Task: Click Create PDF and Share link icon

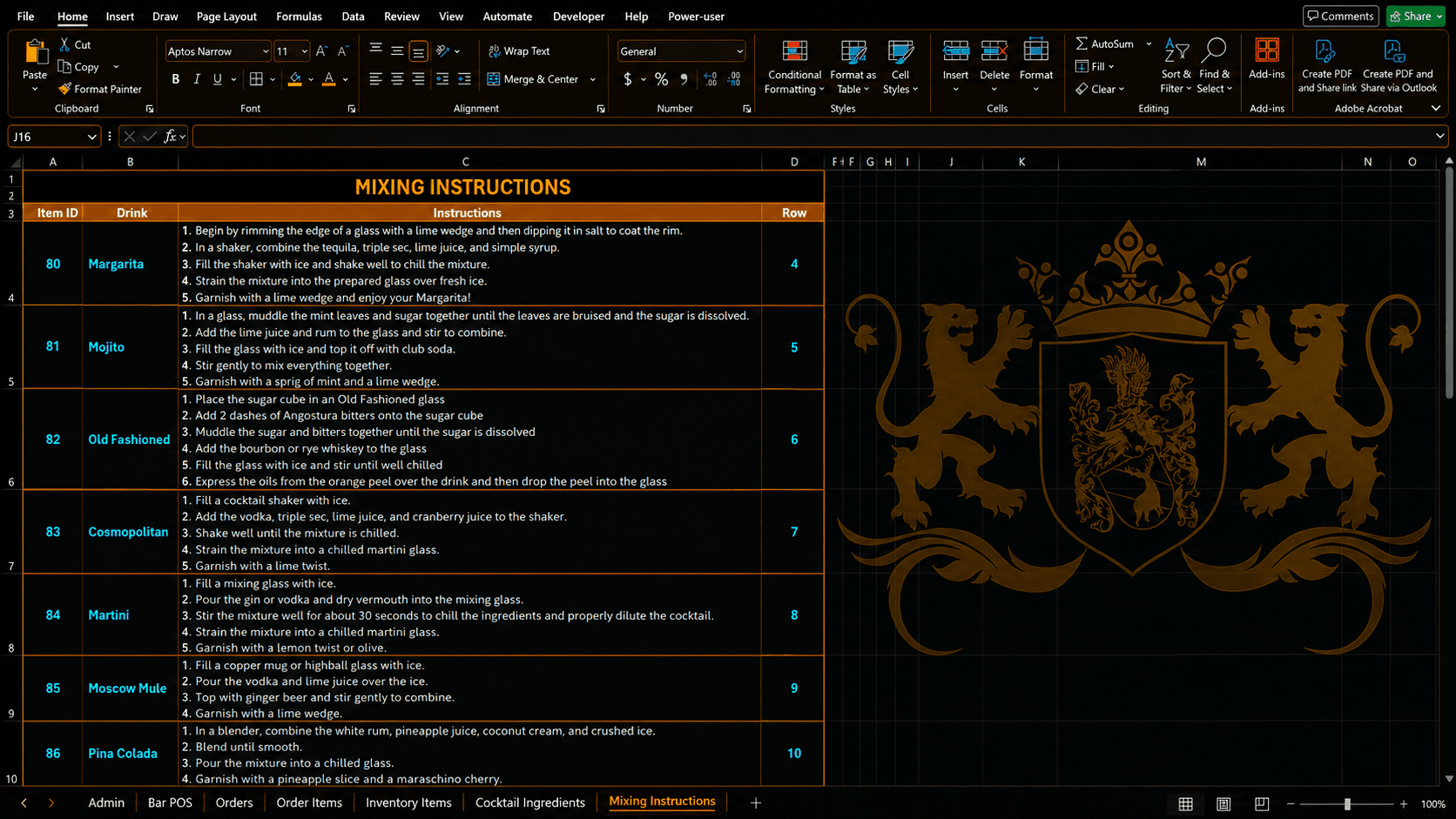Action: (1325, 51)
